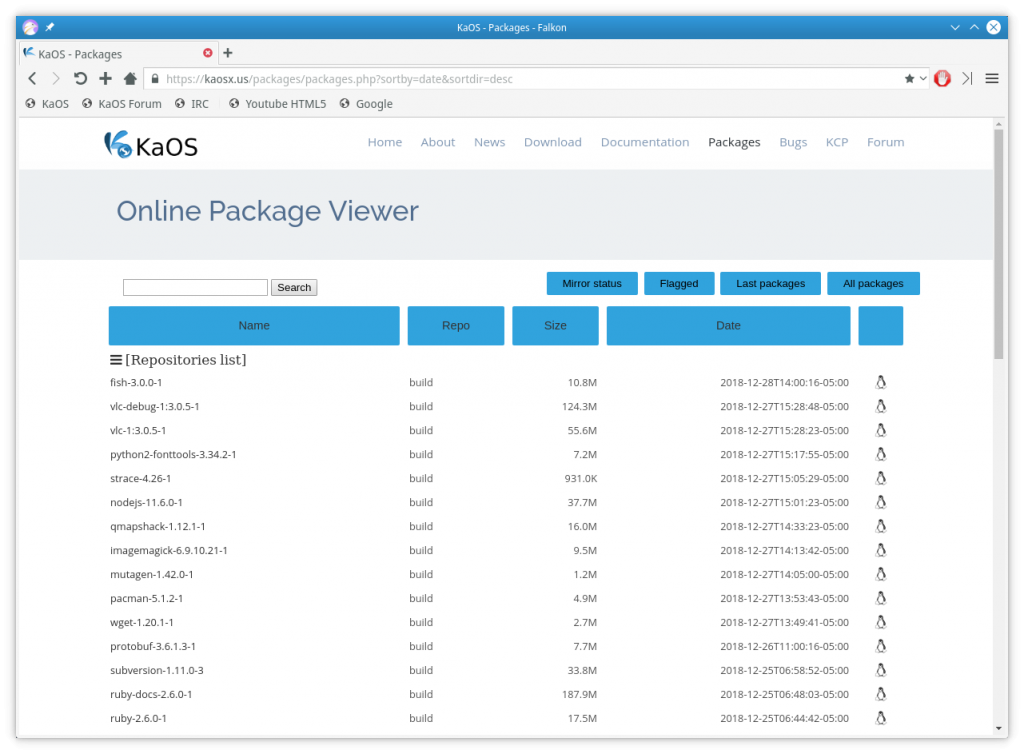Click the penguin icon for wget-1.20.1-1

(880, 622)
